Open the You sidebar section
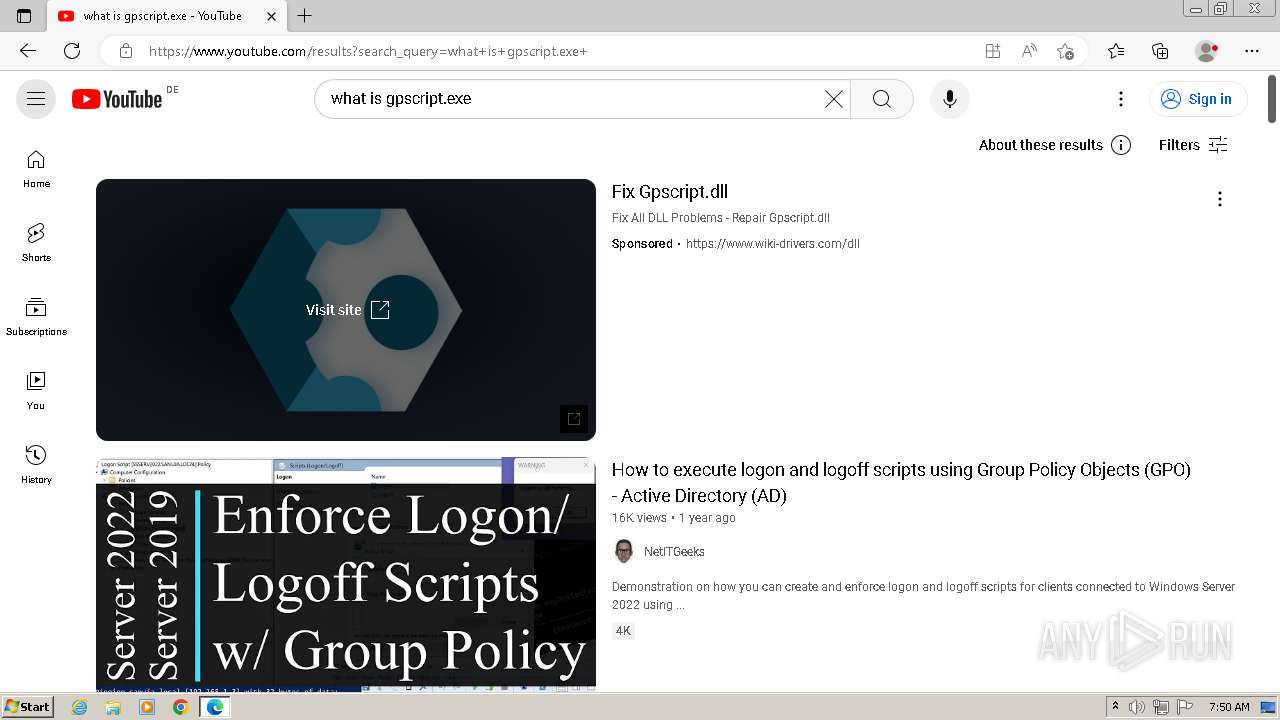The width and height of the screenshot is (1280, 720). point(36,390)
